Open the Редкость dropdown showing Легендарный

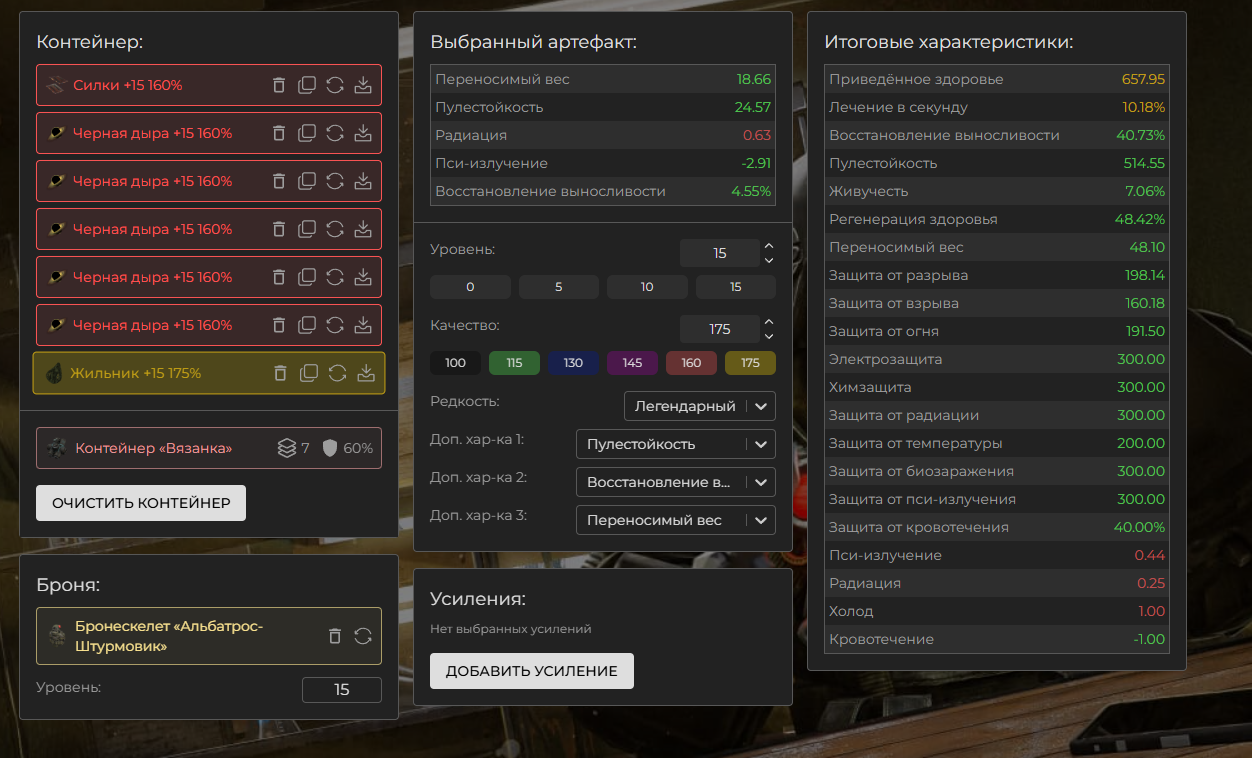[699, 406]
